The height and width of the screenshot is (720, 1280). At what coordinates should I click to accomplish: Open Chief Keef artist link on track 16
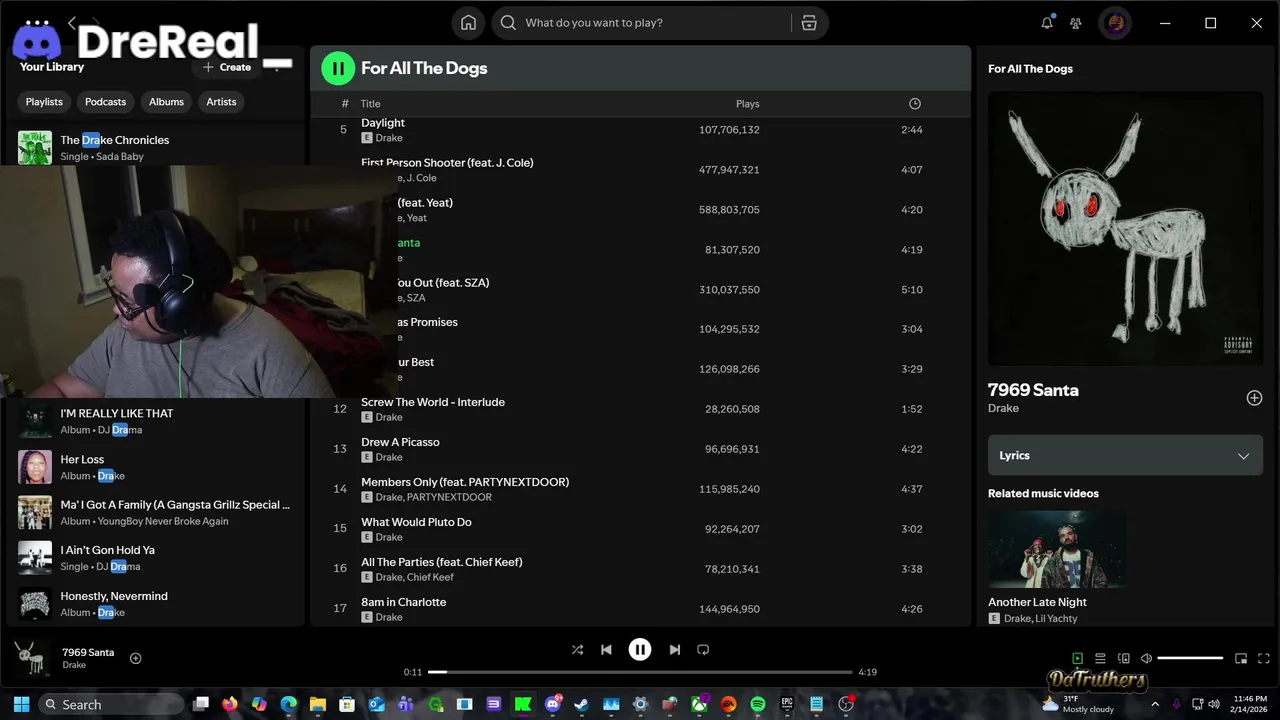430,577
